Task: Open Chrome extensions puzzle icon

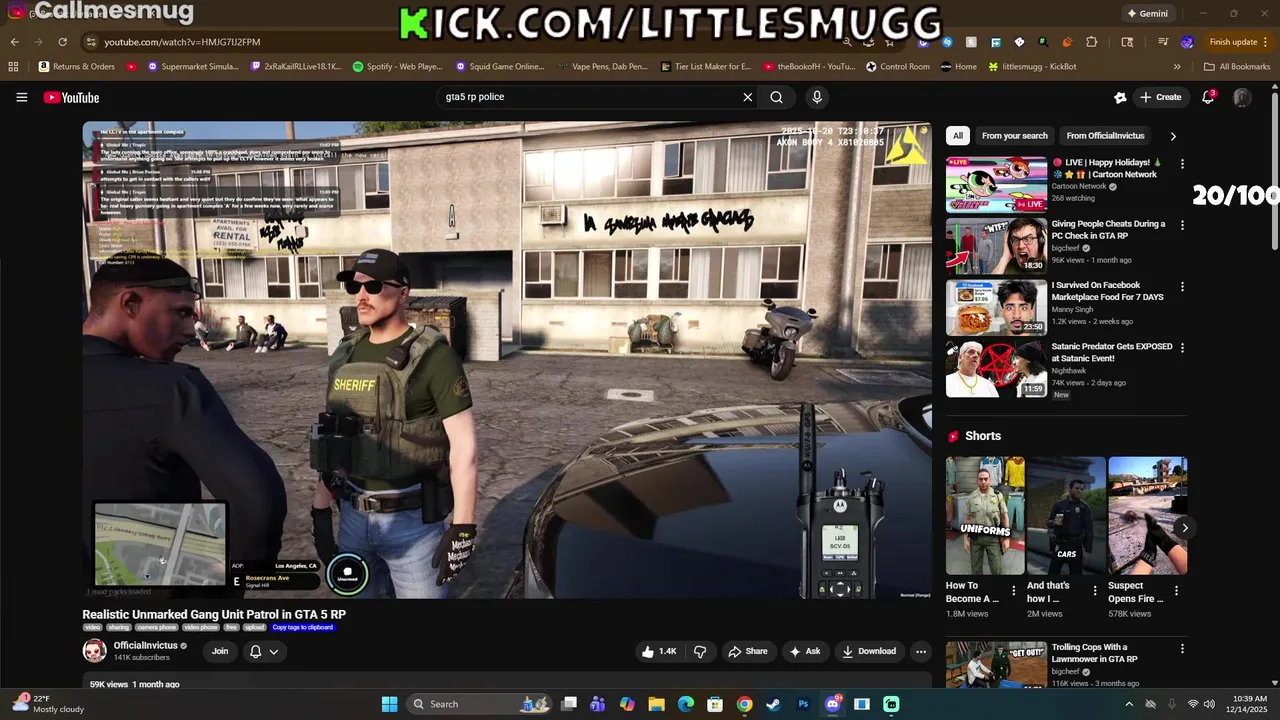Action: point(1092,42)
